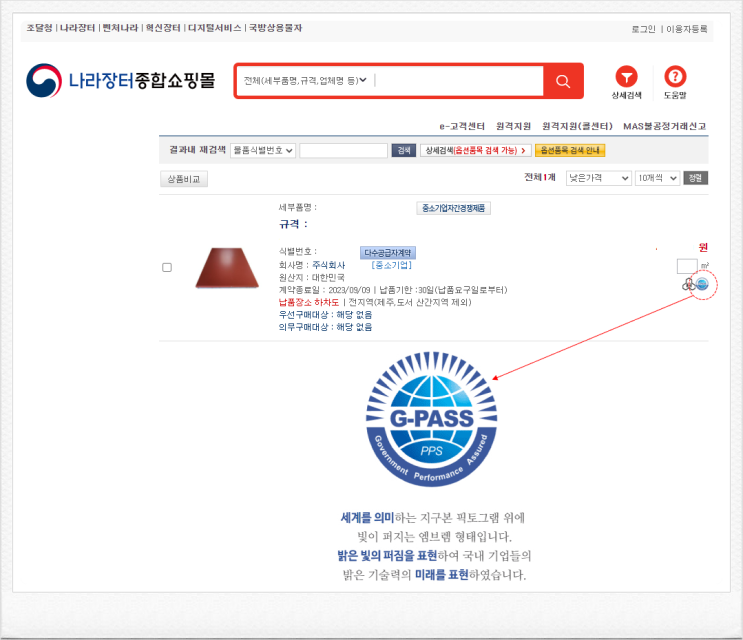Click the 우선구매대상 : 해당 없음 text
Image resolution: width=743 pixels, height=640 pixels.
[x=325, y=315]
